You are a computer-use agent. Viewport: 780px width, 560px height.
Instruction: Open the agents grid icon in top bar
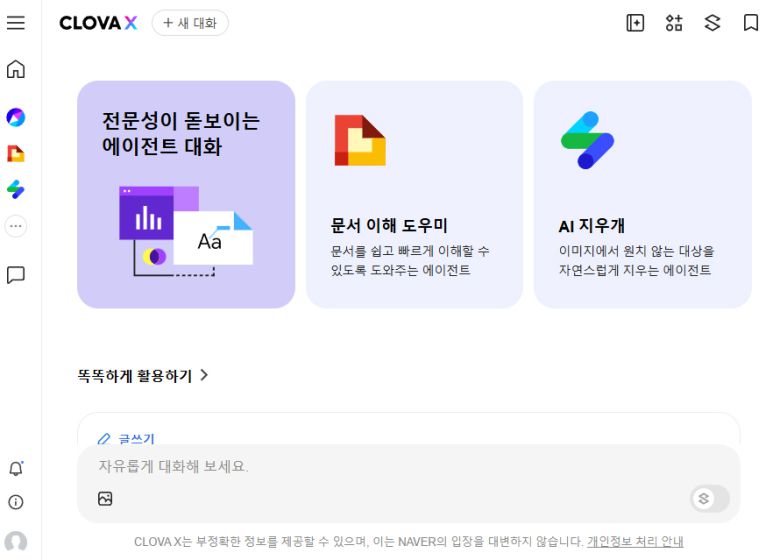(x=674, y=23)
